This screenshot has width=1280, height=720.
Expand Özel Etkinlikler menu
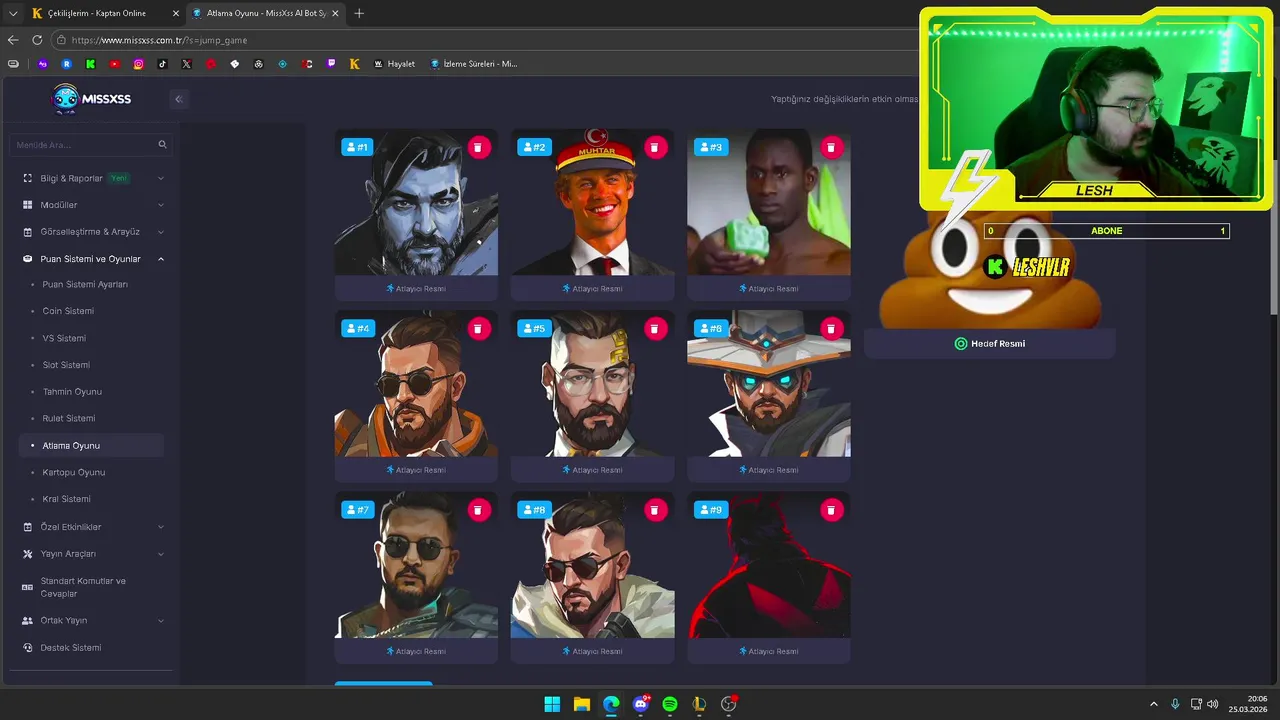[93, 527]
